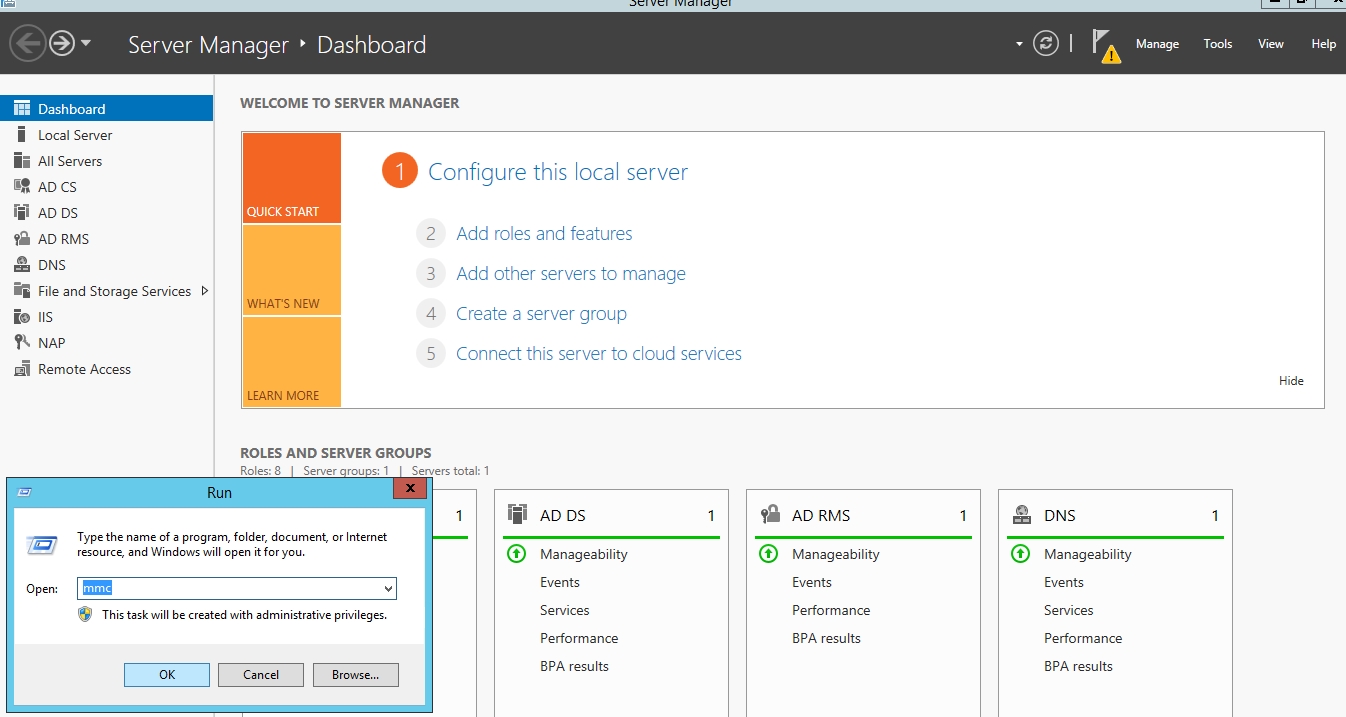The width and height of the screenshot is (1346, 717).
Task: Click the DNS tile header icon
Action: coord(1021,515)
